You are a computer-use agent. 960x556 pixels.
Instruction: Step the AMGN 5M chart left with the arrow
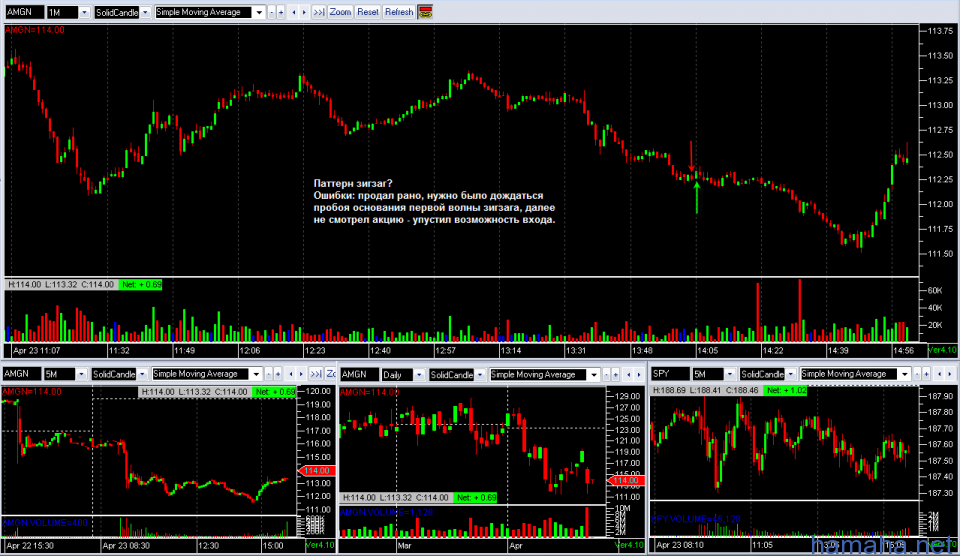pos(291,374)
